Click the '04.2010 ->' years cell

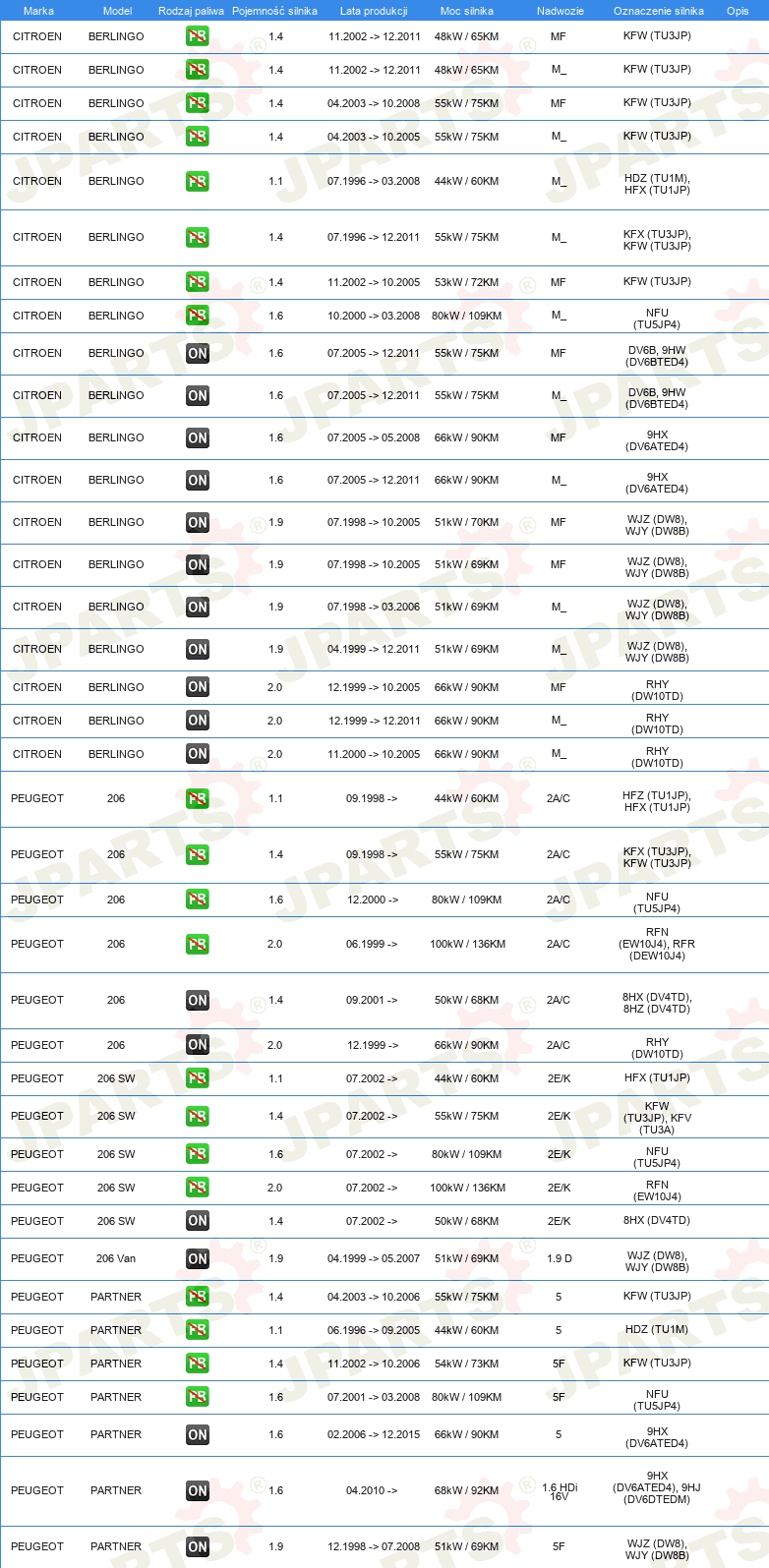(x=372, y=1490)
